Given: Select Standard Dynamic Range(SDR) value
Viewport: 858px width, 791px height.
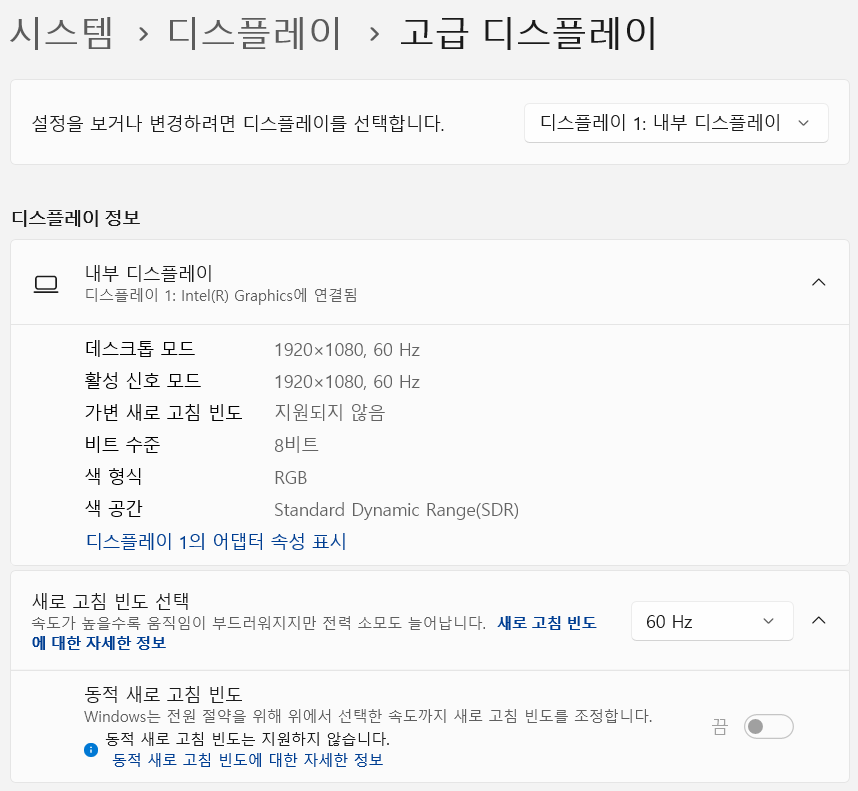Looking at the screenshot, I should pos(396,510).
